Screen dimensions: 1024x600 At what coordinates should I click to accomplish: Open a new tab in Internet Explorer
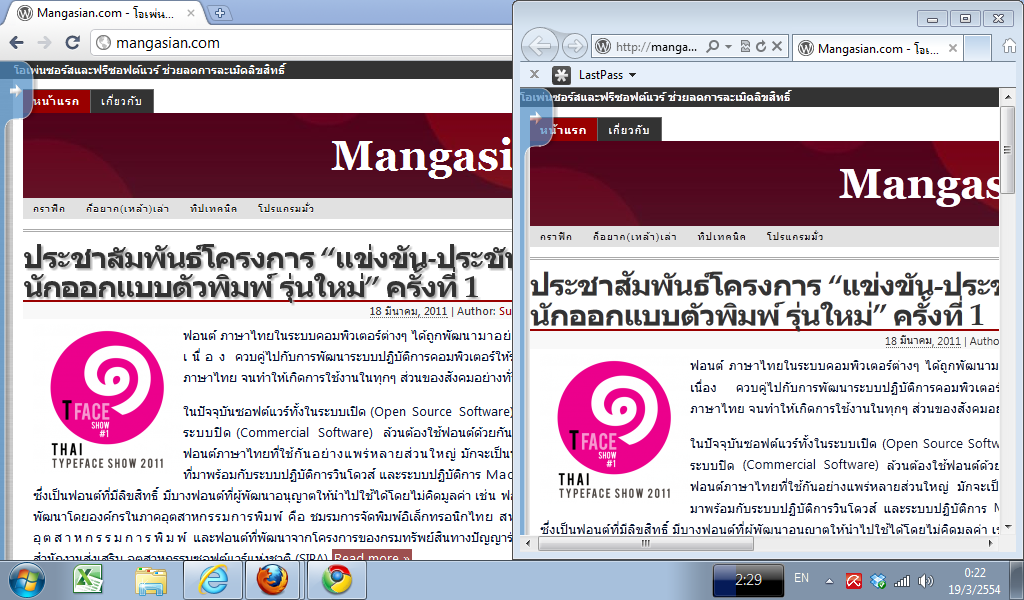pyautogui.click(x=977, y=48)
